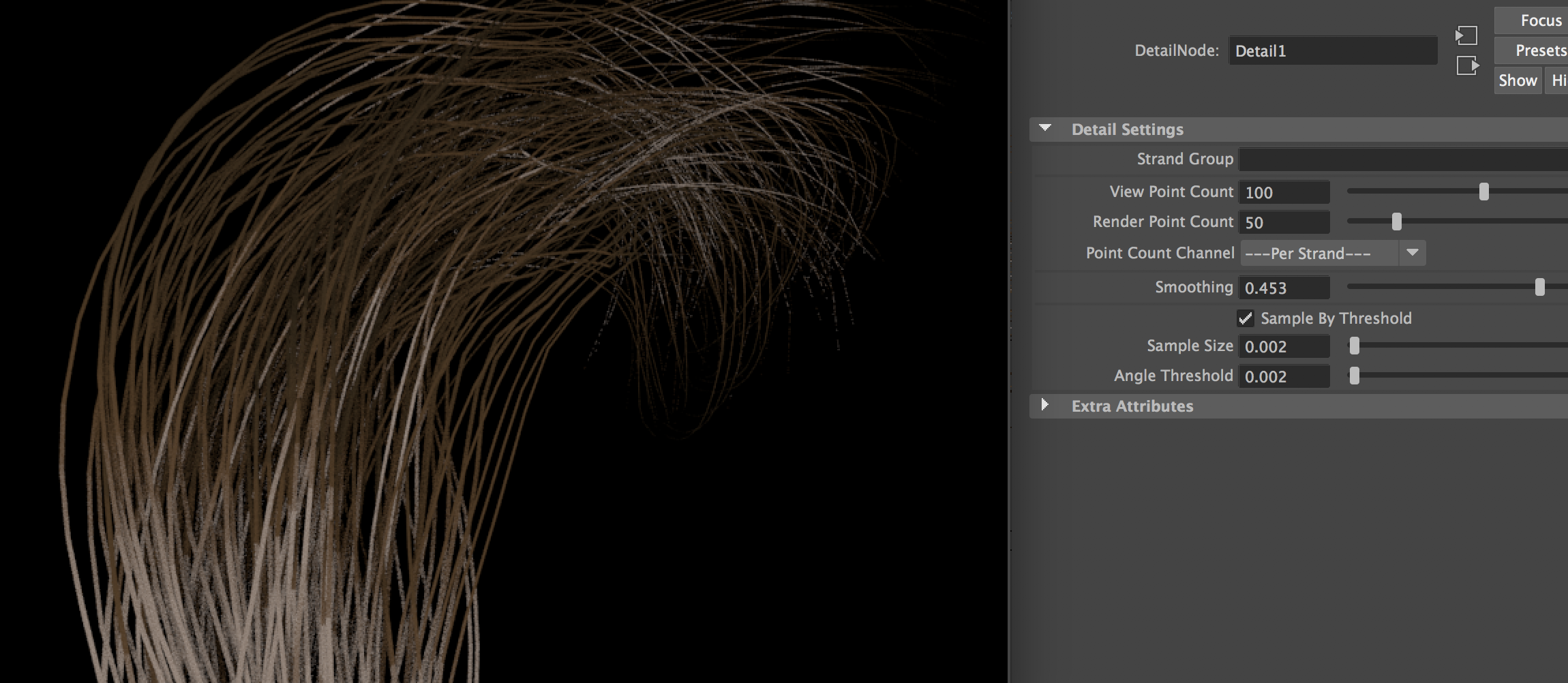Click the Smoothing value field

[1284, 288]
